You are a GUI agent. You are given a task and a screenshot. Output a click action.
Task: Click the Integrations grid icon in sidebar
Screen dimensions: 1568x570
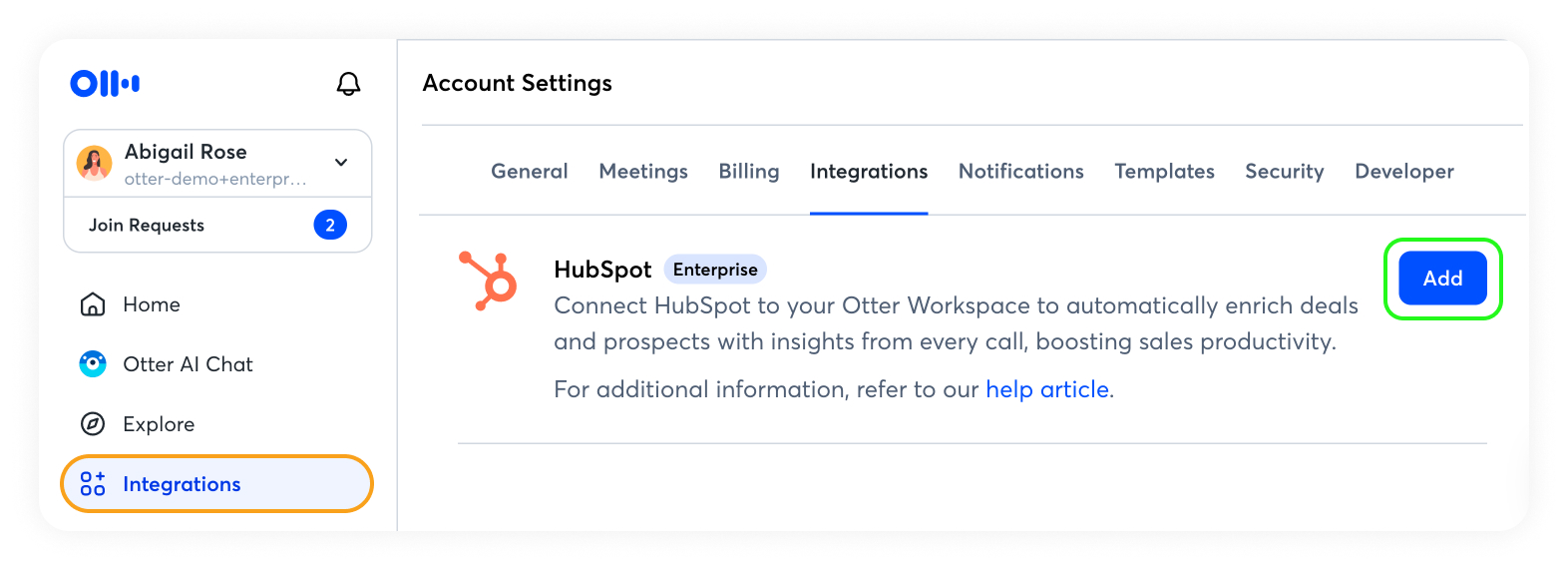tap(93, 484)
